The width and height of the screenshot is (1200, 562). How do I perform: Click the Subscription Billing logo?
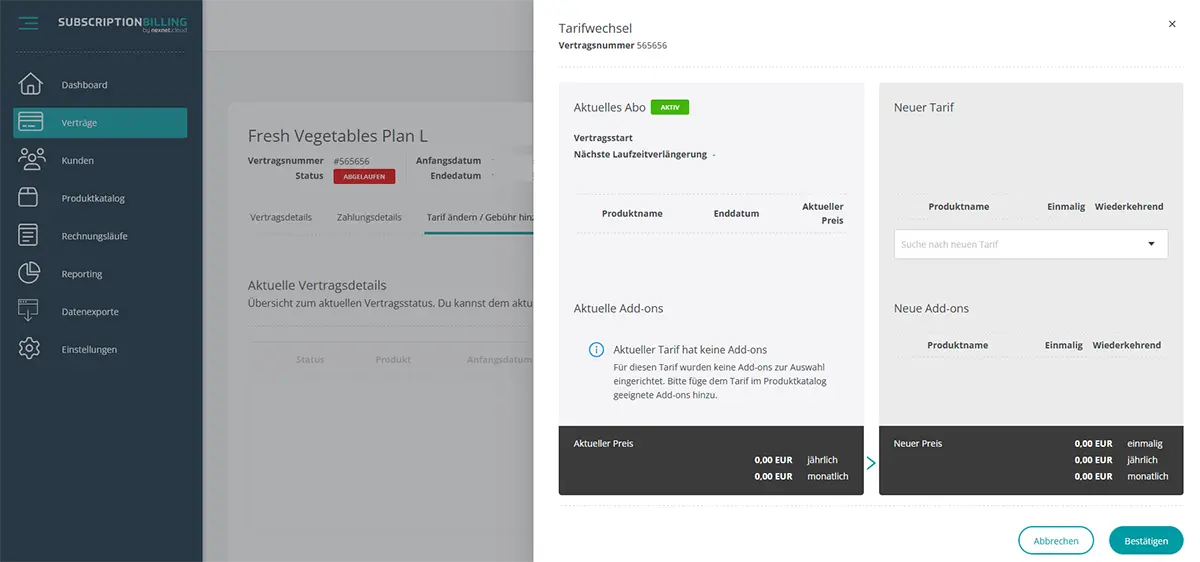coord(122,25)
